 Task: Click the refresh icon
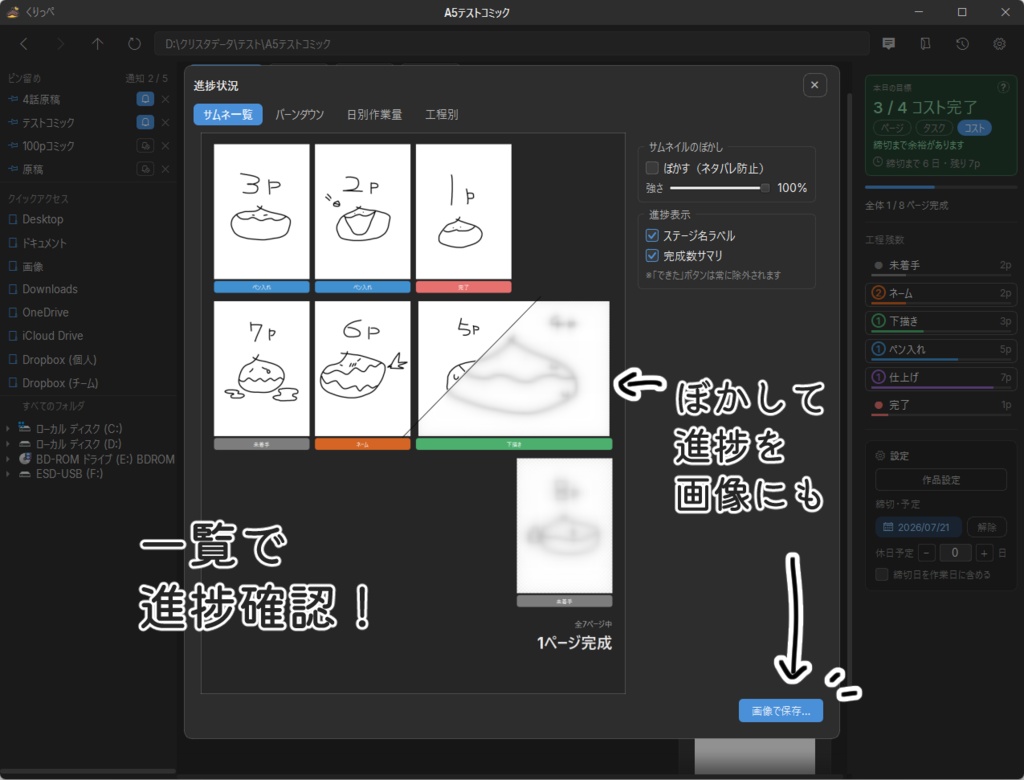(x=134, y=44)
